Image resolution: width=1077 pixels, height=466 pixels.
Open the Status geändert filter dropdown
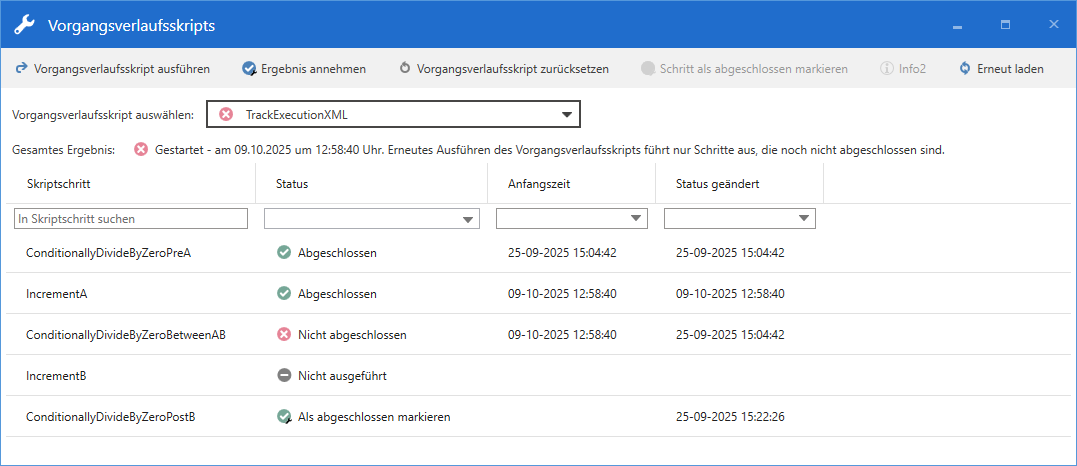804,219
